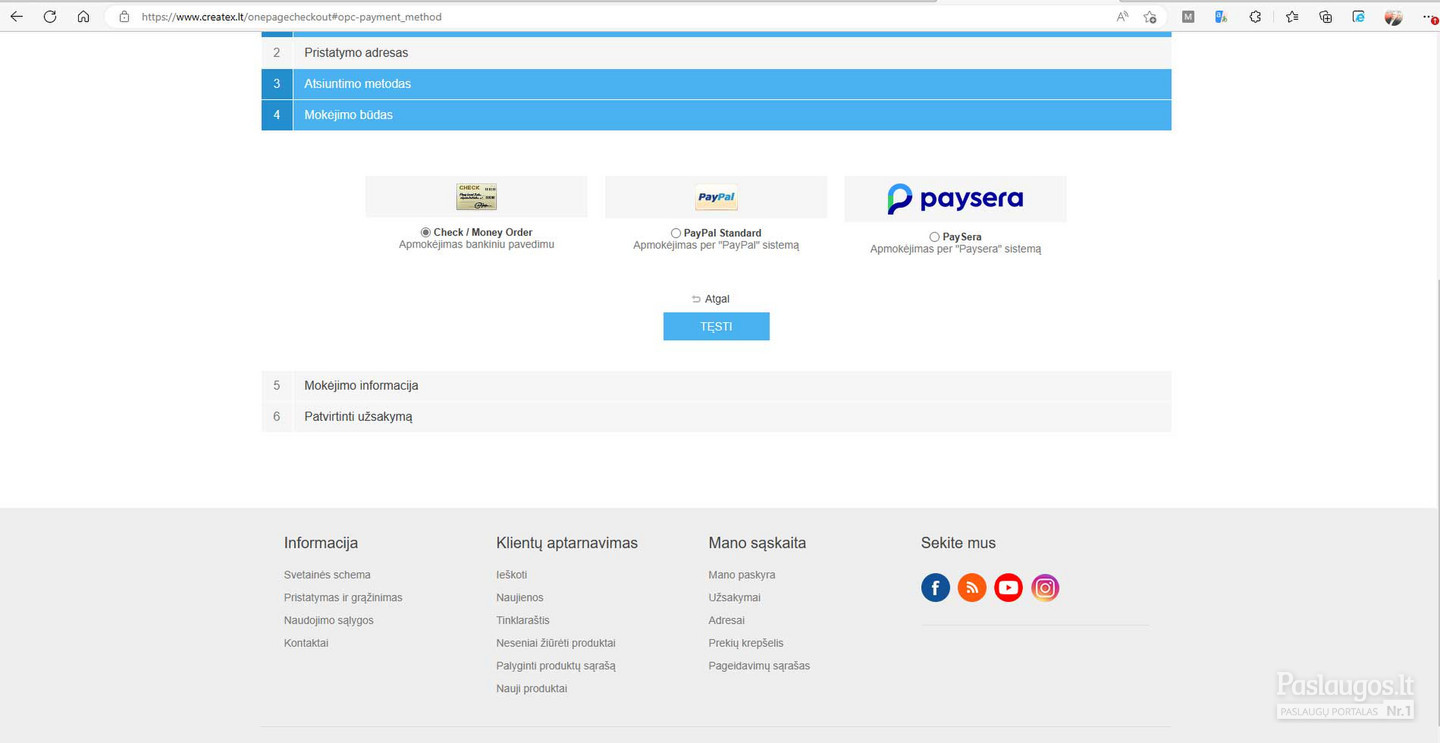Open Užsakymai footer link

734,598
